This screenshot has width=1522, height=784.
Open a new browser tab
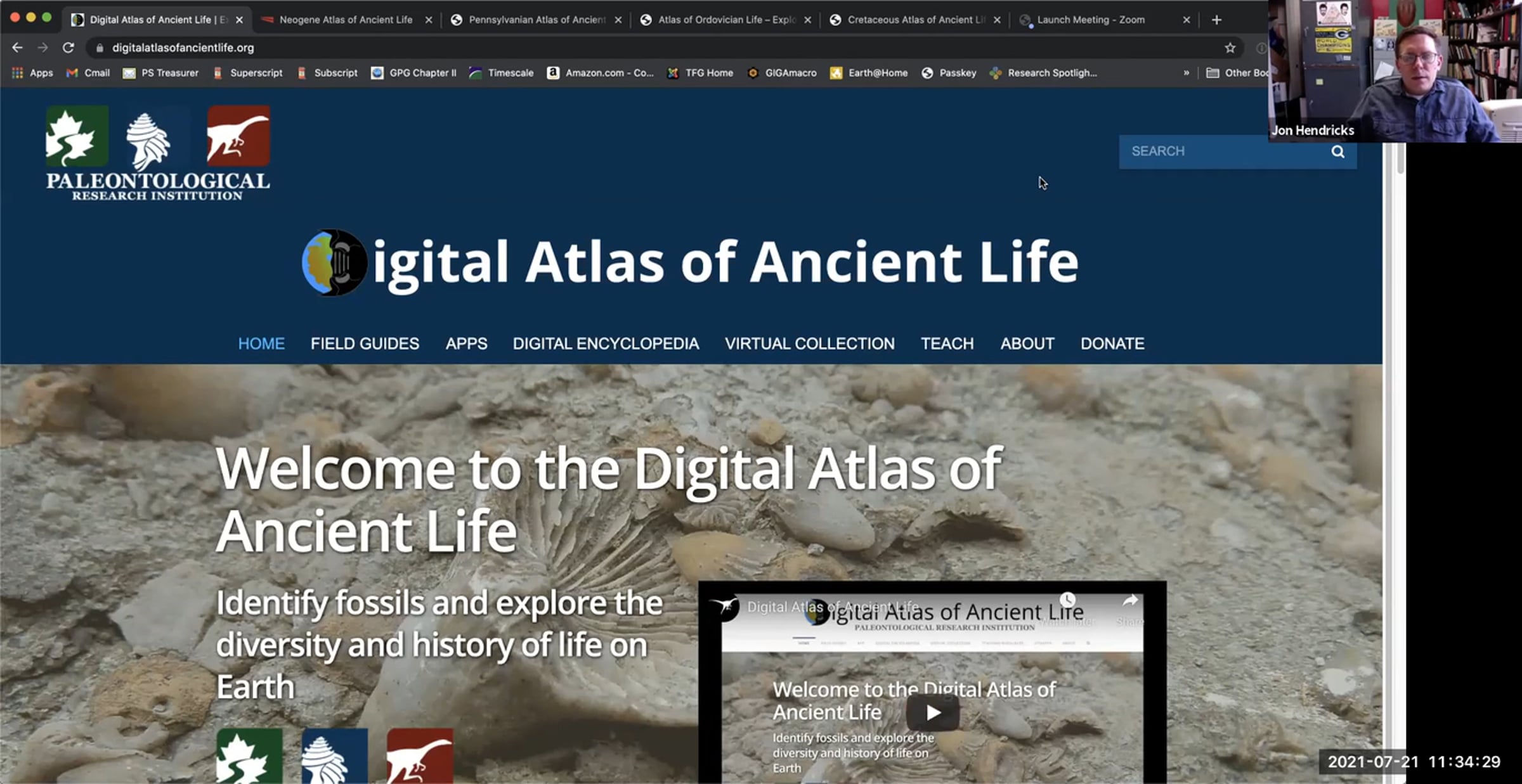[1216, 20]
